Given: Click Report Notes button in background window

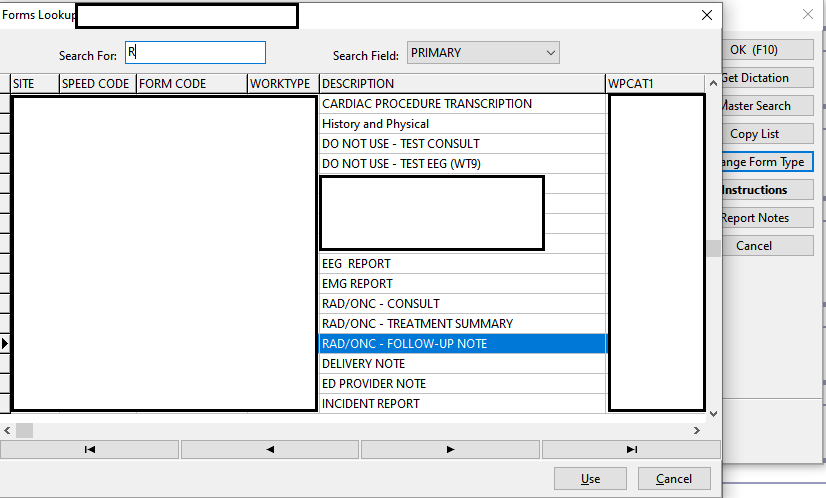Looking at the screenshot, I should (x=768, y=218).
